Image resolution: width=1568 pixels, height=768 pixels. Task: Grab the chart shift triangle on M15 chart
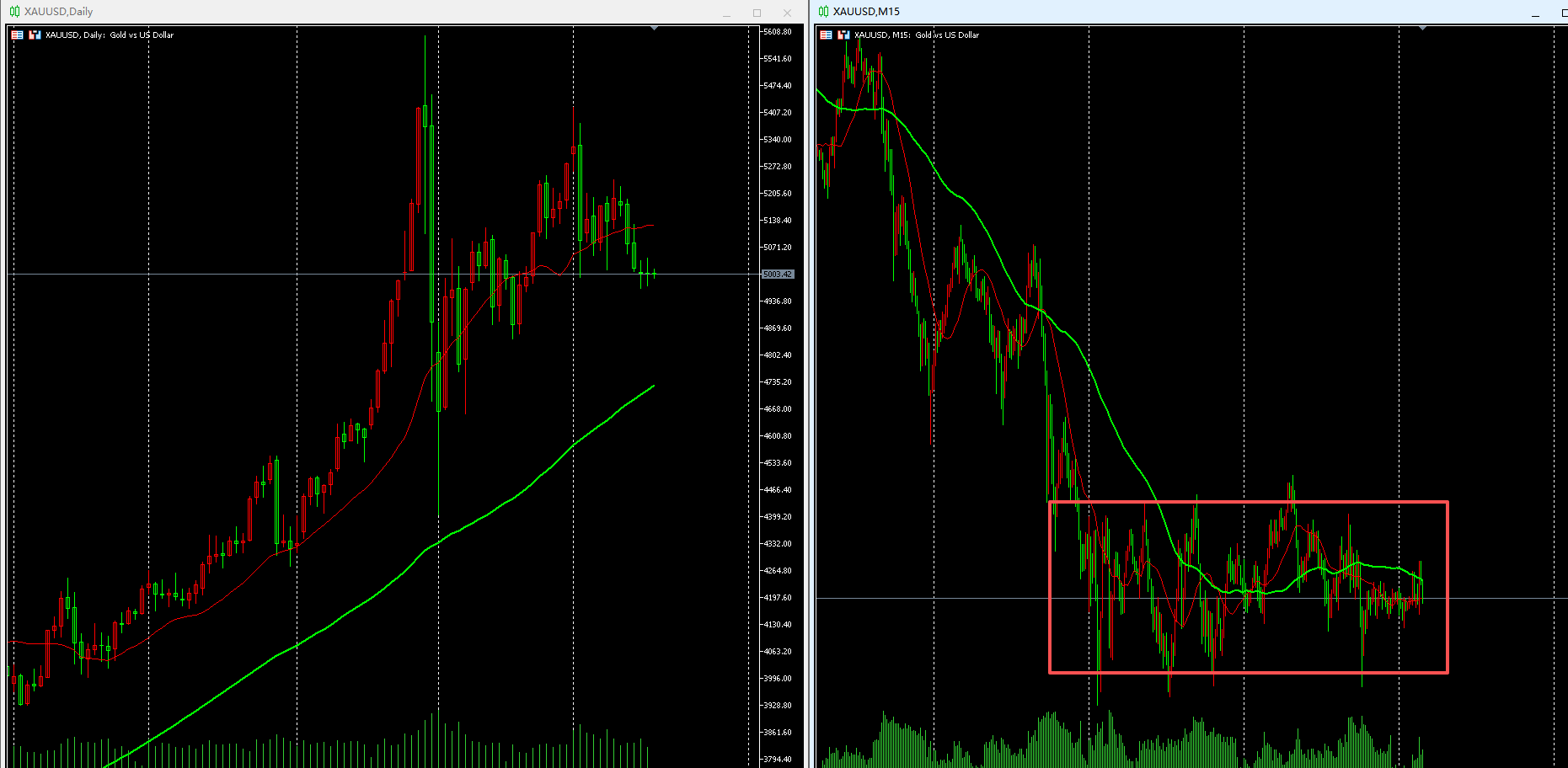pos(1422,29)
